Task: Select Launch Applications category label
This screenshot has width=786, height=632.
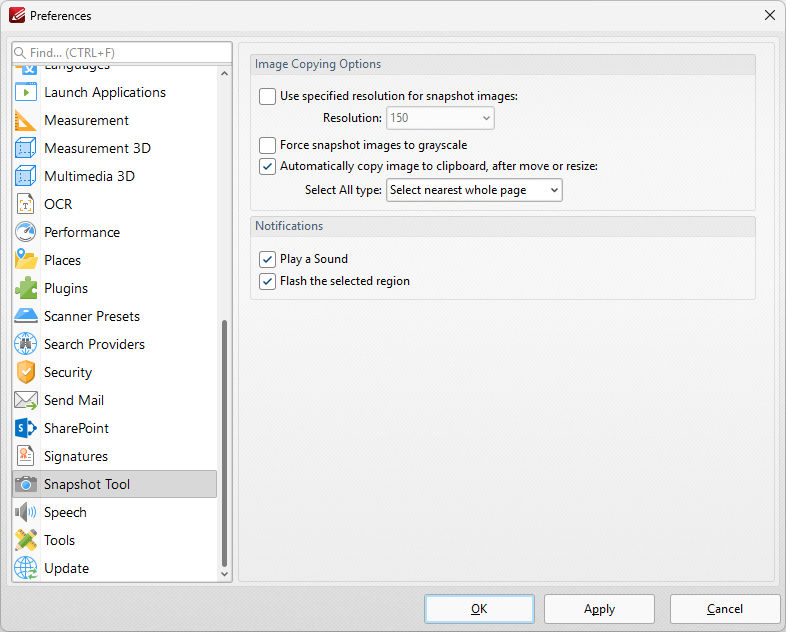Action: tap(105, 92)
